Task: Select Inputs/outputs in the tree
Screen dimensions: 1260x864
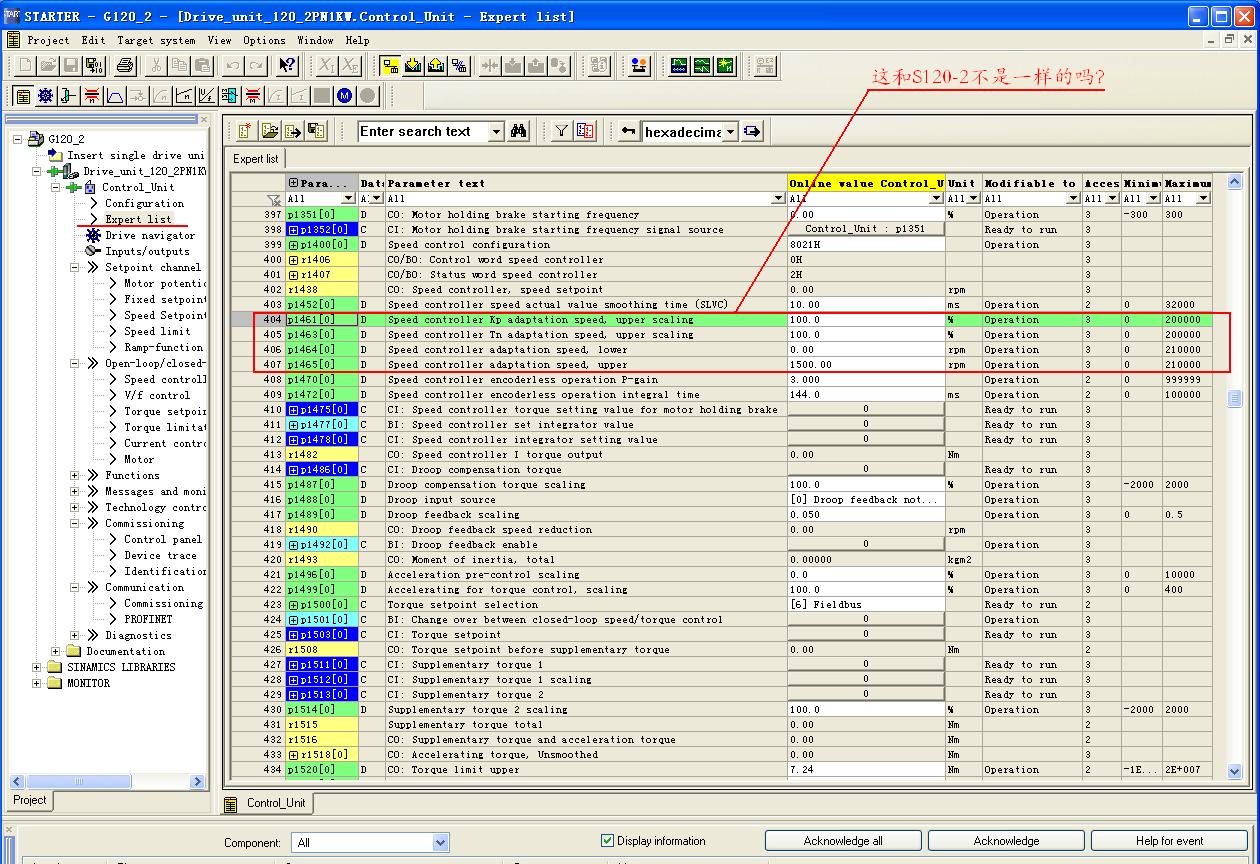Action: 147,251
